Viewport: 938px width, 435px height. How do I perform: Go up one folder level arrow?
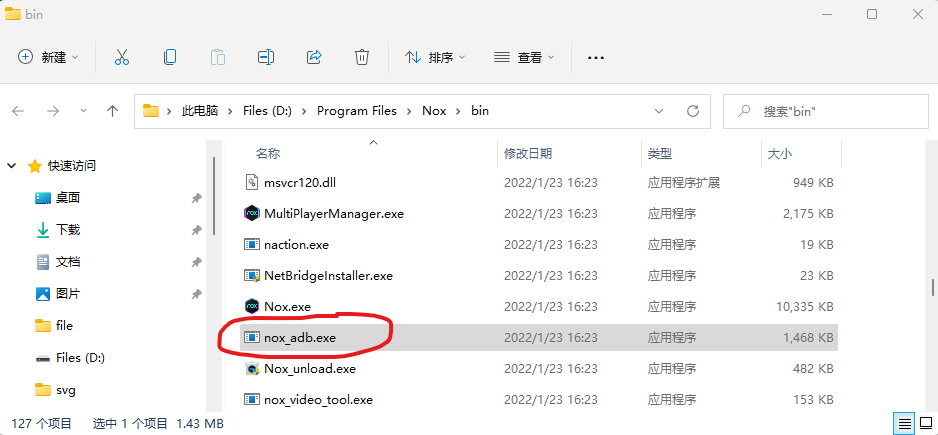coord(112,111)
